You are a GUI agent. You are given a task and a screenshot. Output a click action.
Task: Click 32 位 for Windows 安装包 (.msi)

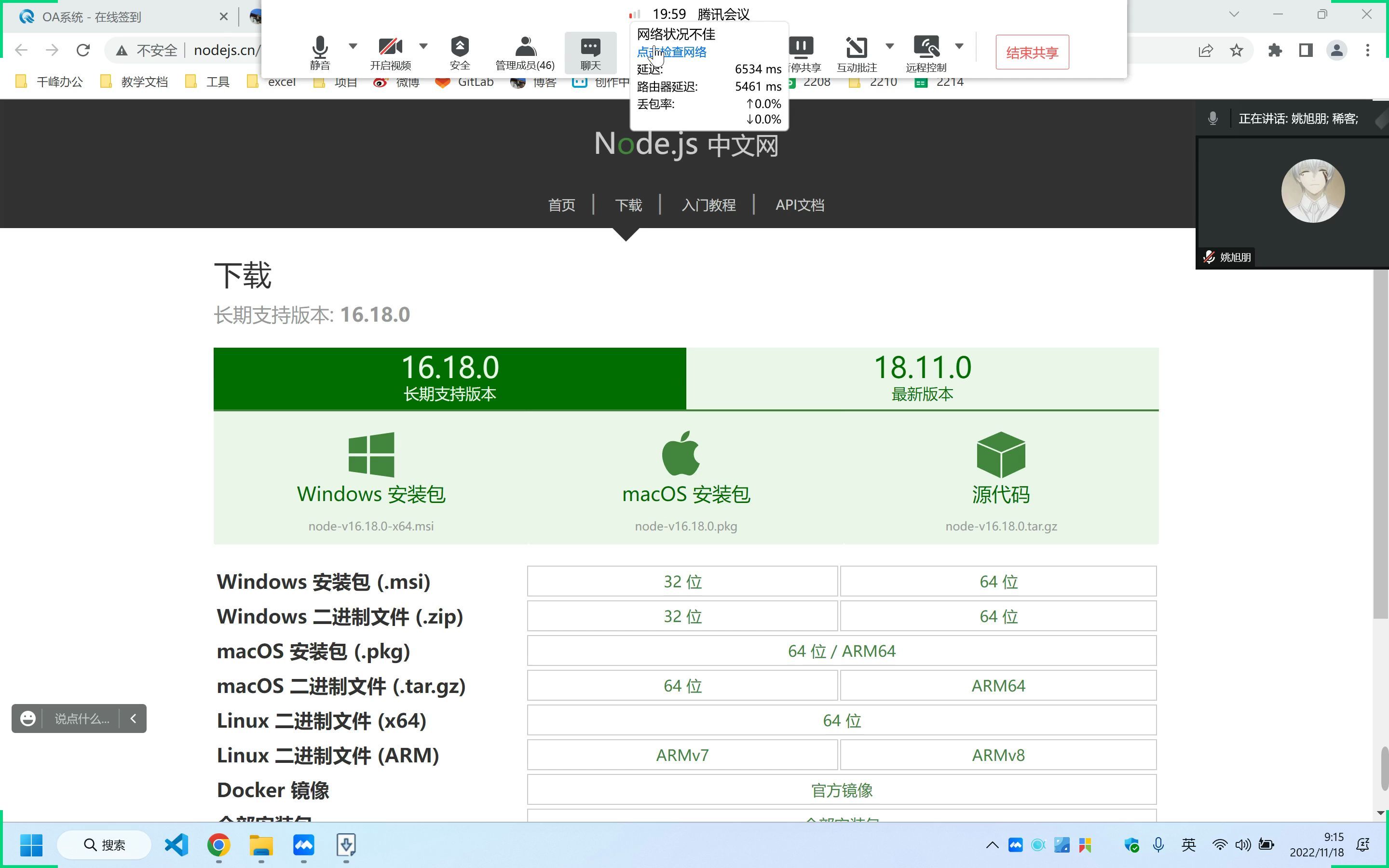pyautogui.click(x=682, y=582)
